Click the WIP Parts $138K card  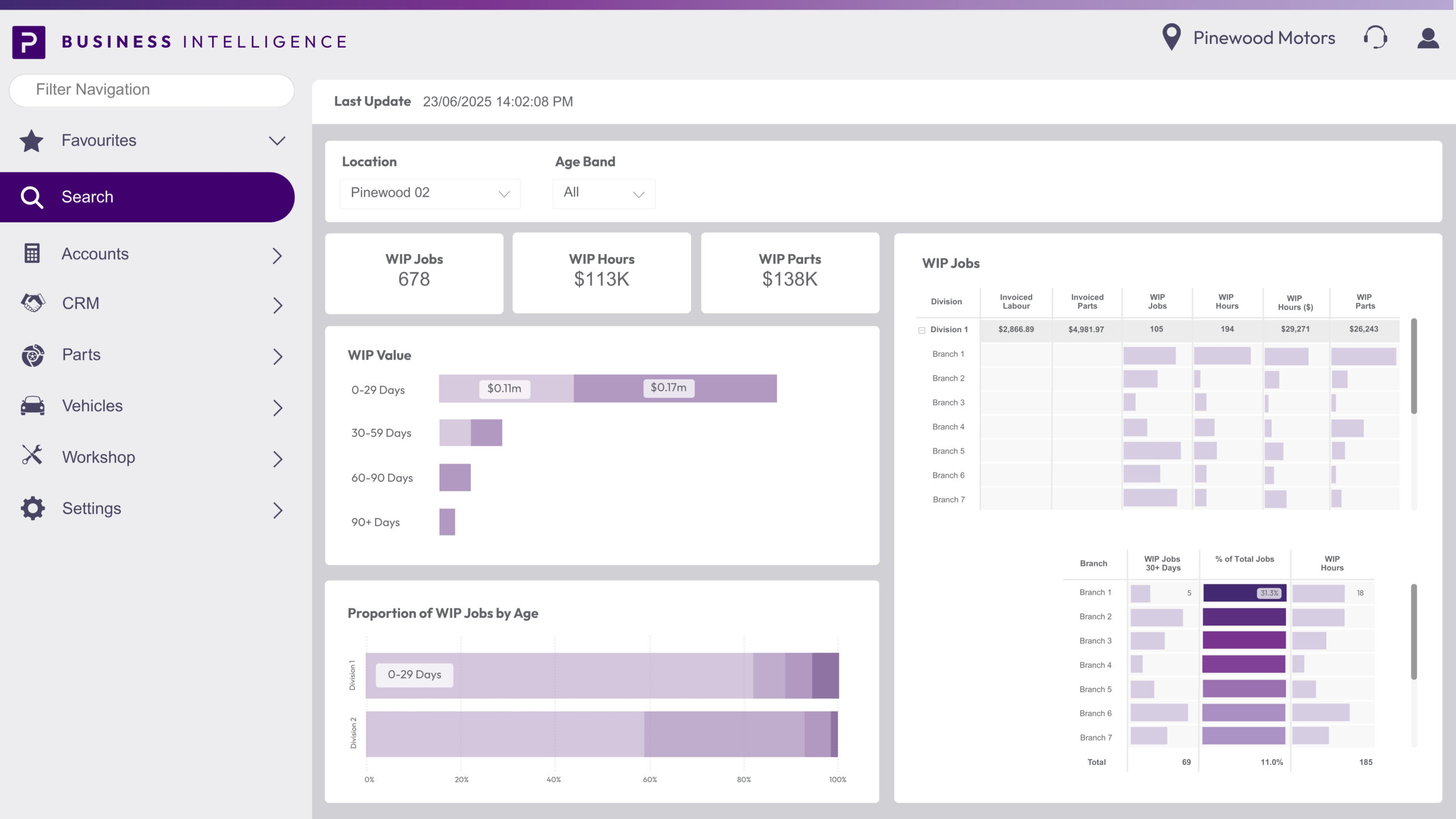pos(789,273)
